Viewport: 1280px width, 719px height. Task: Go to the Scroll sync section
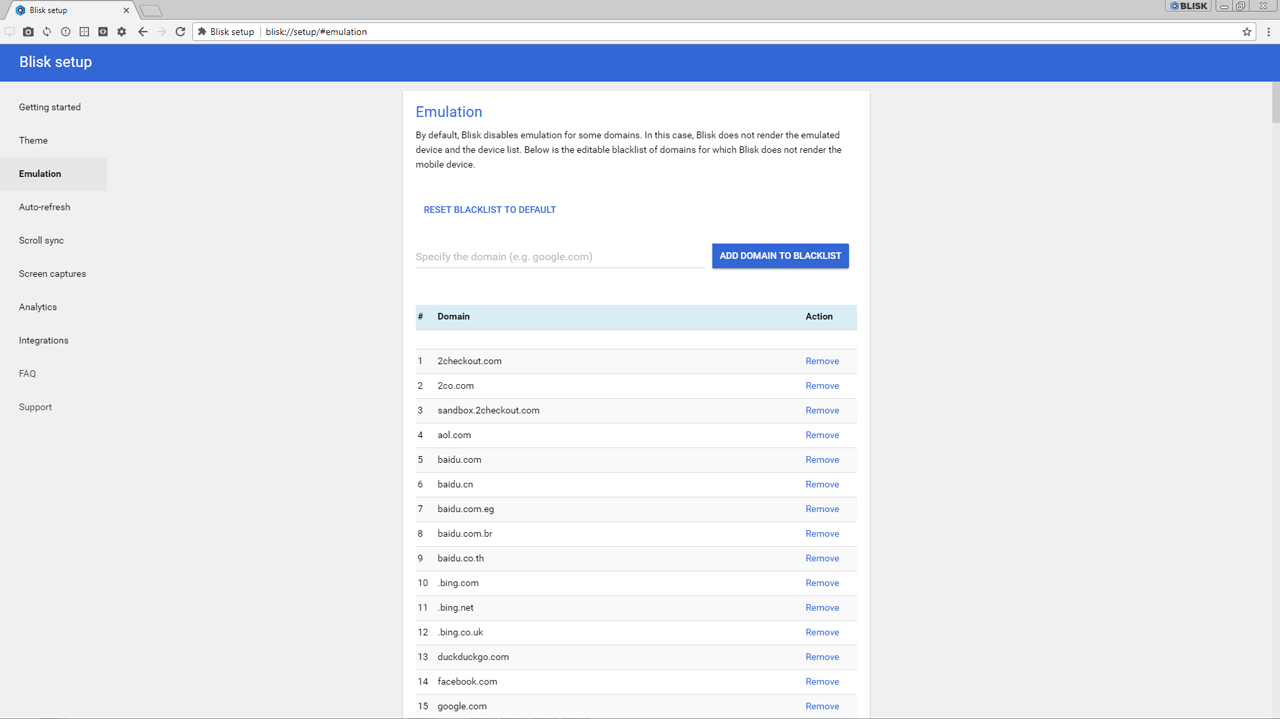(41, 240)
